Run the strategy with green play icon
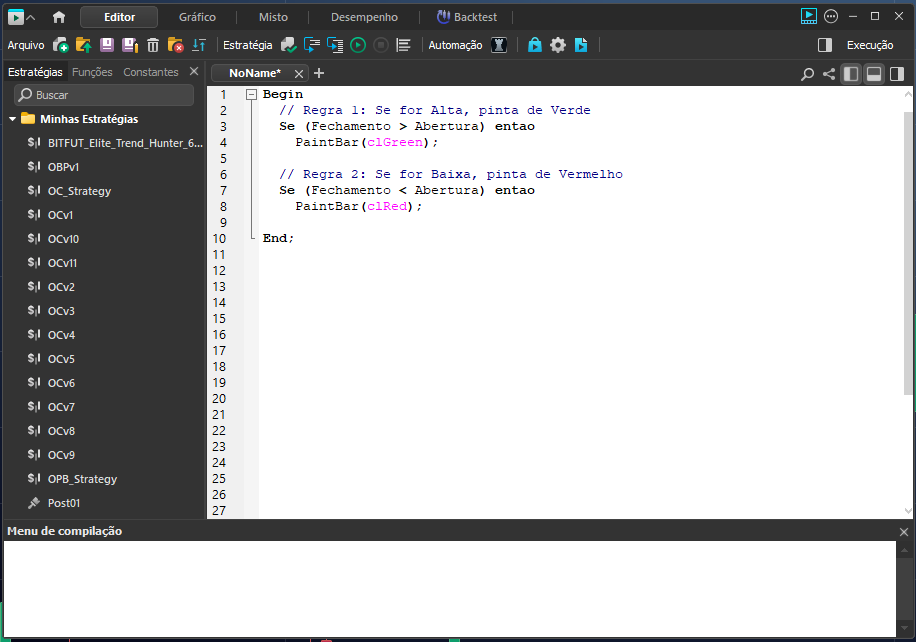This screenshot has width=916, height=642. (x=357, y=45)
